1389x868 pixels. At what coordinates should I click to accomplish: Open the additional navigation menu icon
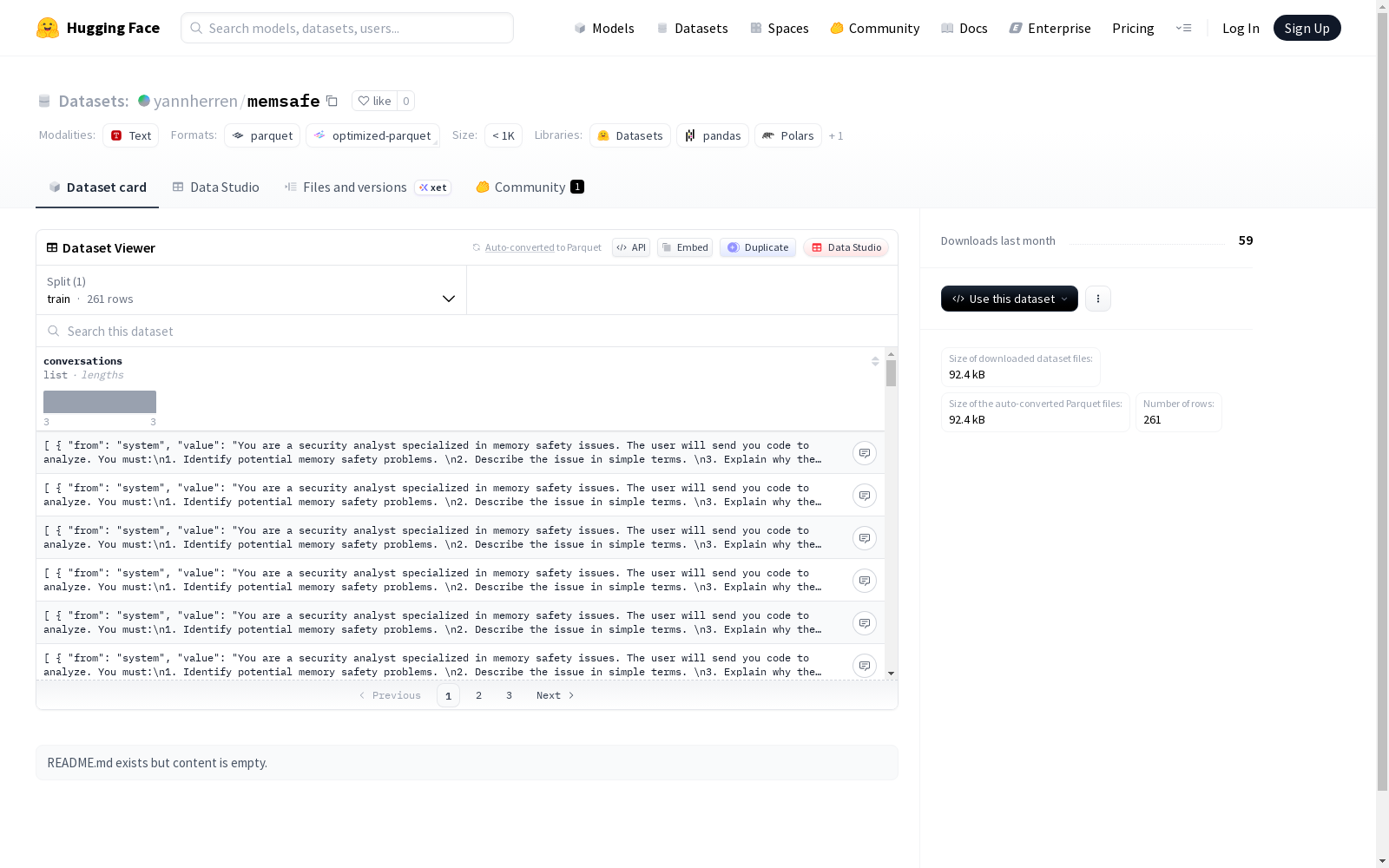1183,28
